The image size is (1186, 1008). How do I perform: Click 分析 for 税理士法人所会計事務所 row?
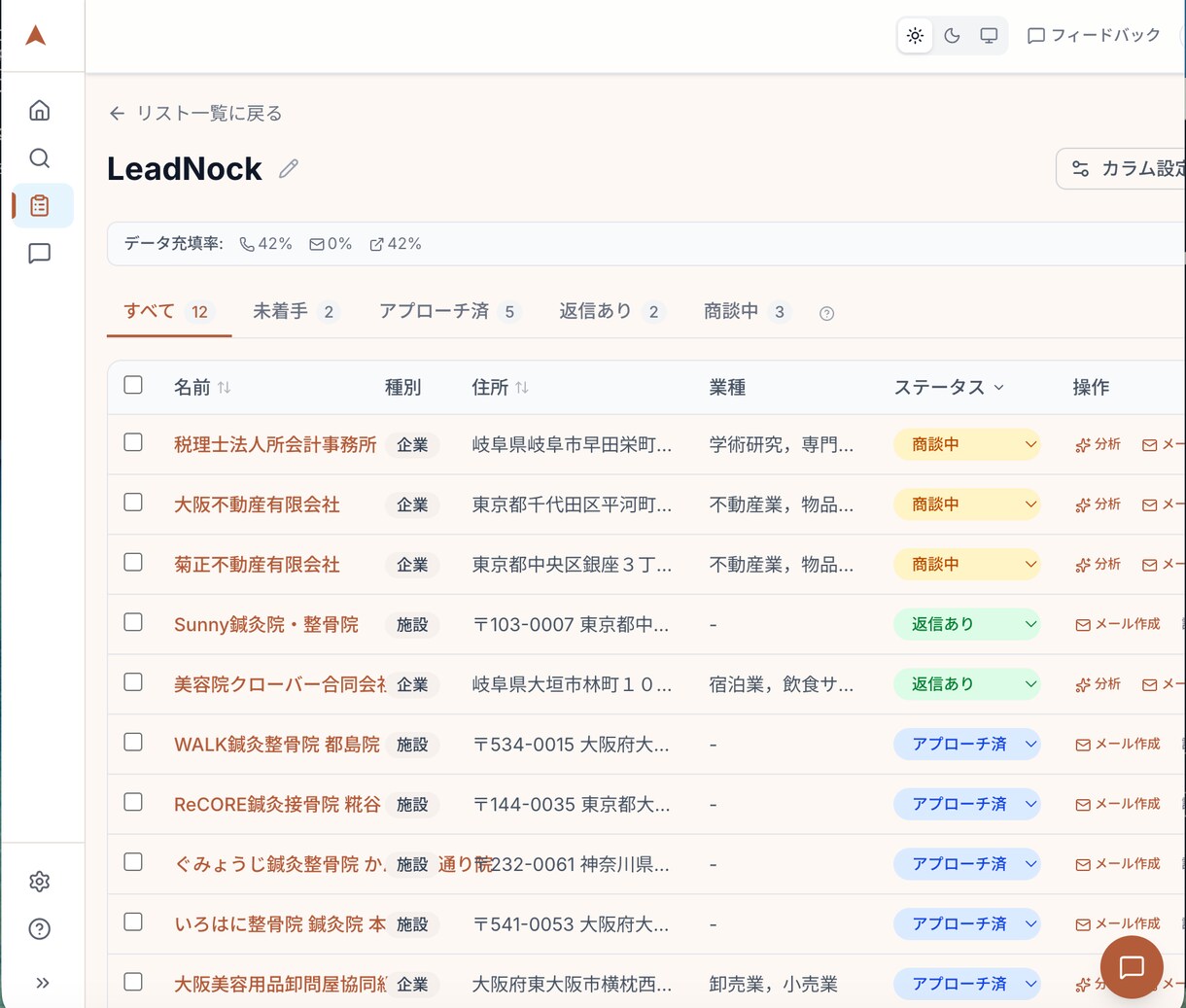pyautogui.click(x=1099, y=444)
